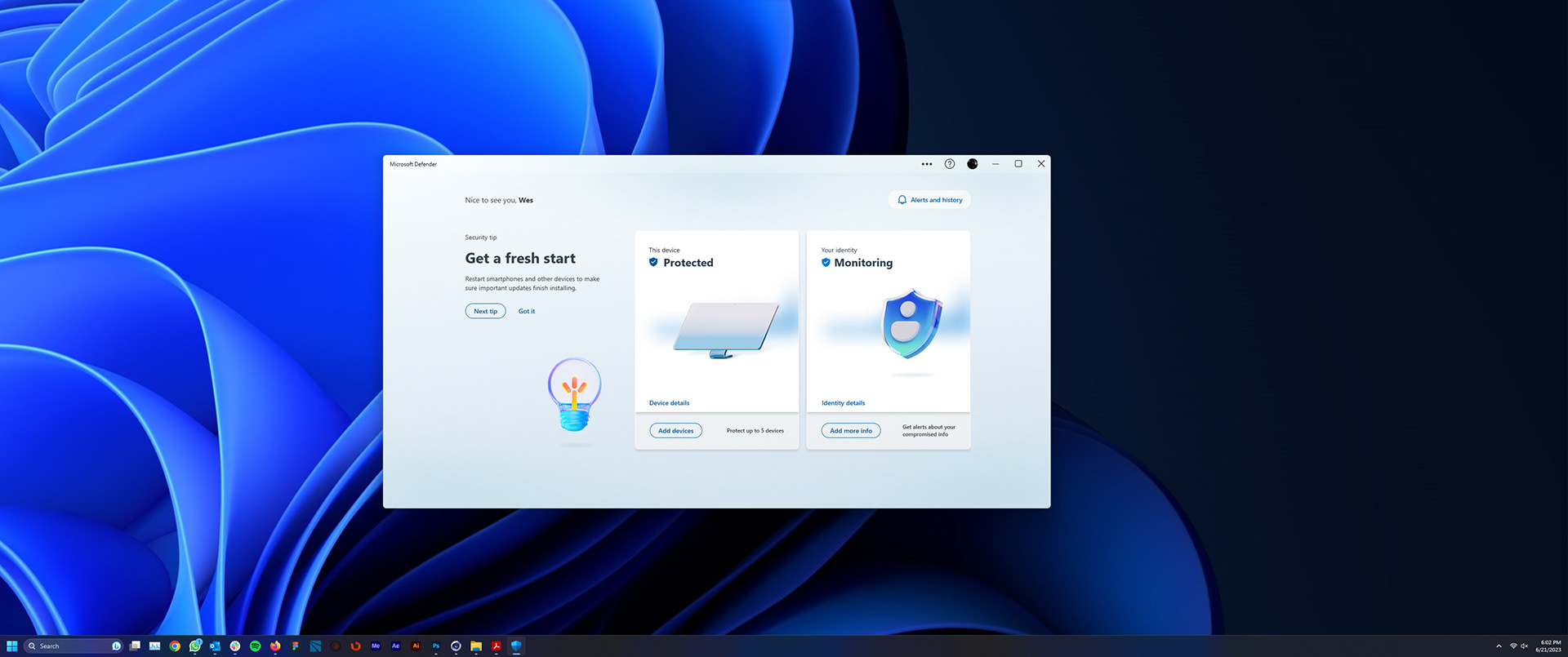Click the taskbar Search box

point(73,646)
